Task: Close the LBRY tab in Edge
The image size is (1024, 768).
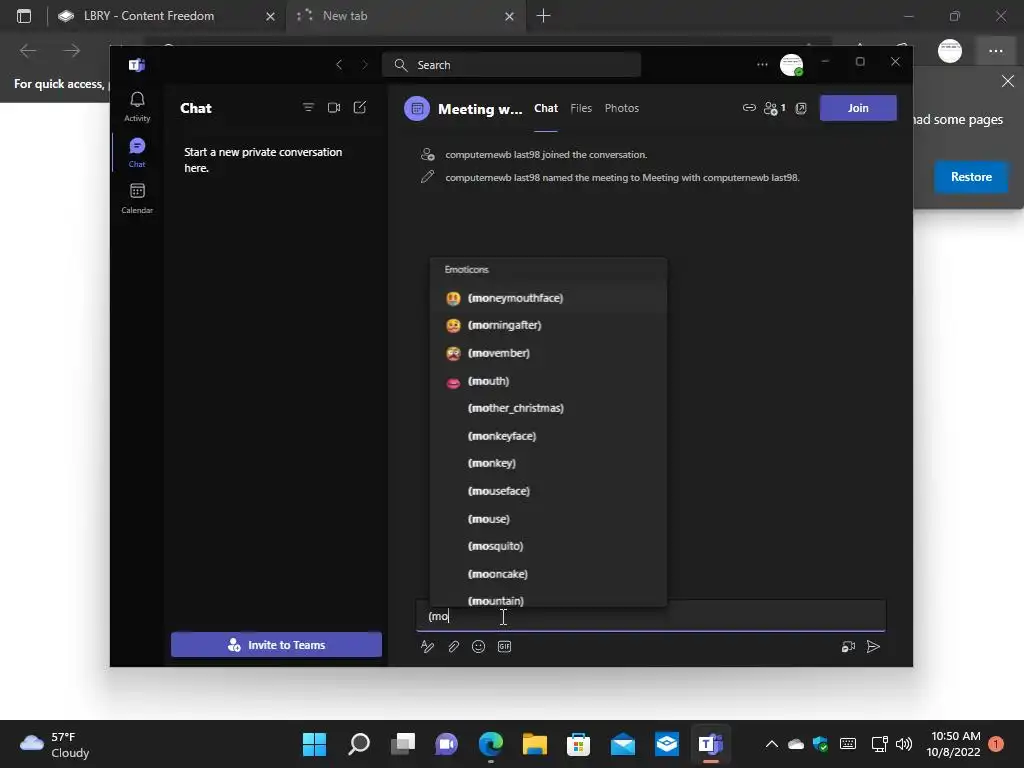Action: pyautogui.click(x=270, y=16)
